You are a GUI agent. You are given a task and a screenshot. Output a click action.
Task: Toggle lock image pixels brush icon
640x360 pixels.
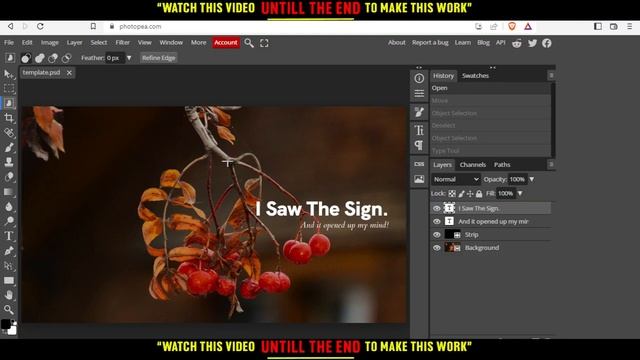(x=461, y=194)
